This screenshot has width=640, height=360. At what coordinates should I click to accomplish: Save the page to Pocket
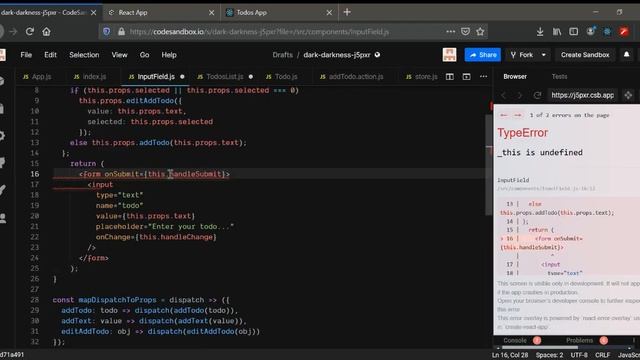[465, 31]
